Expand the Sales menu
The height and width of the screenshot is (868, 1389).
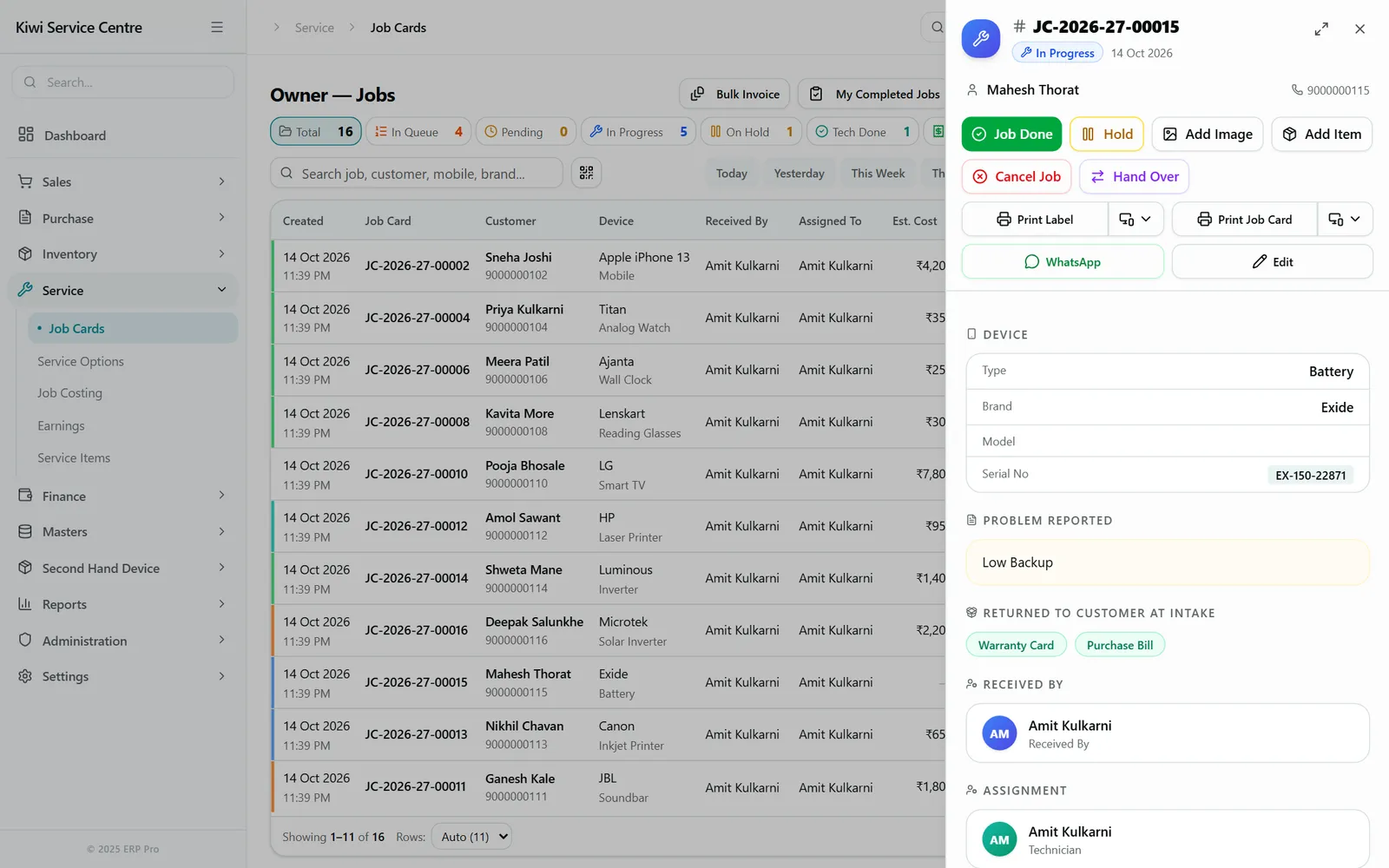tap(123, 181)
